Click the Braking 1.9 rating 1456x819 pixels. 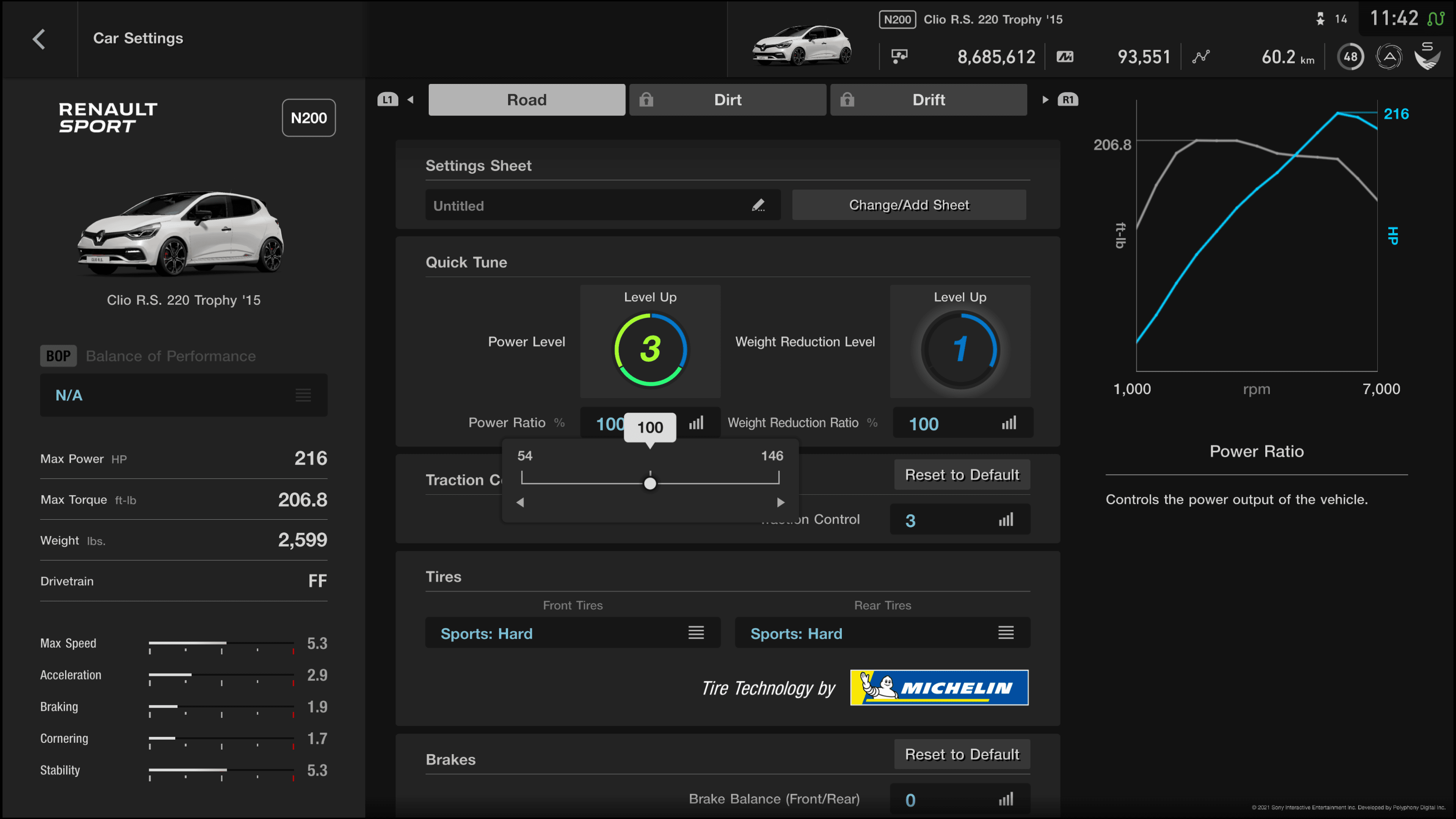(317, 706)
